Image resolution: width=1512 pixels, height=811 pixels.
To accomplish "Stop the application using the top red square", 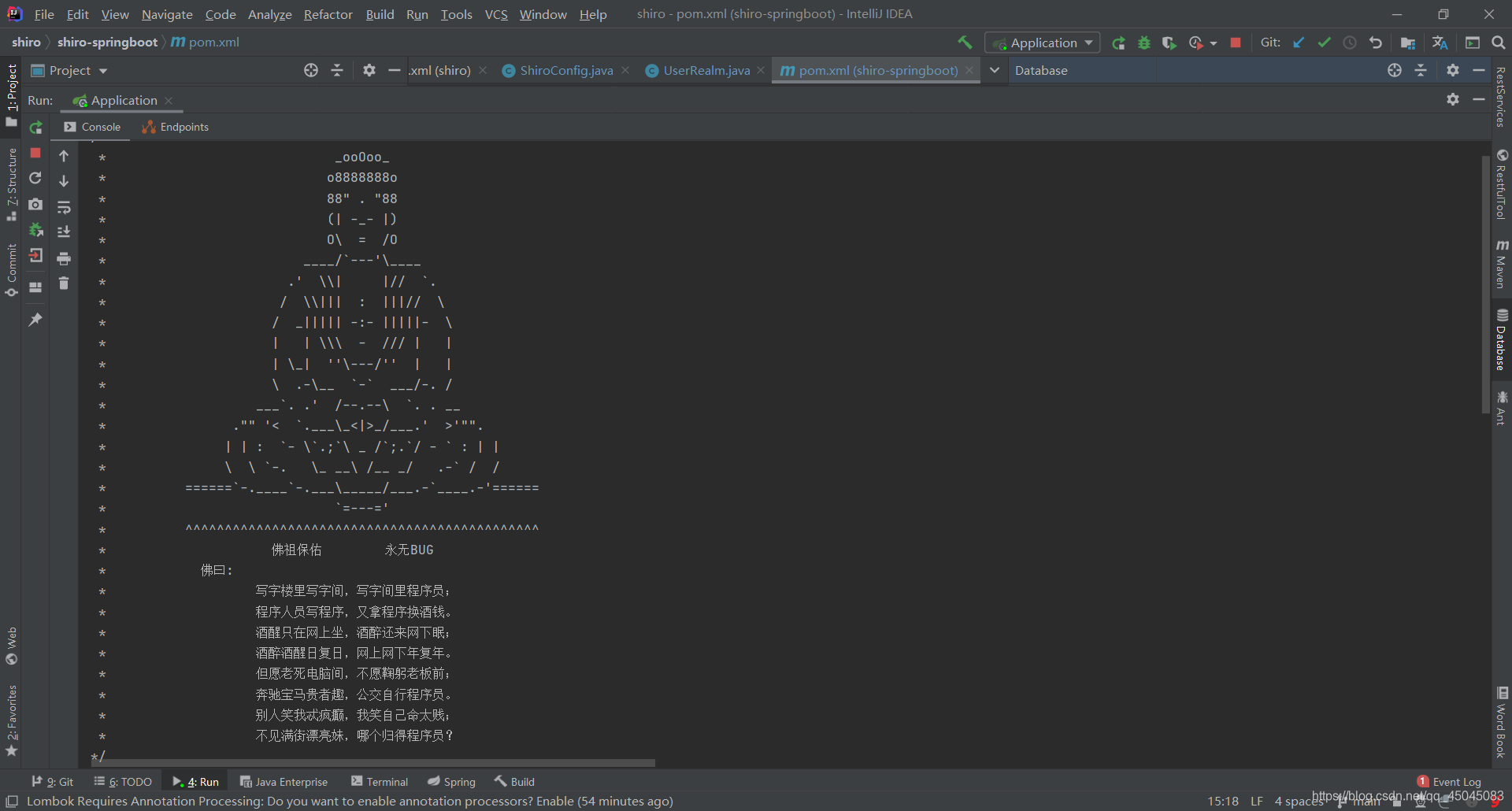I will (x=1236, y=43).
